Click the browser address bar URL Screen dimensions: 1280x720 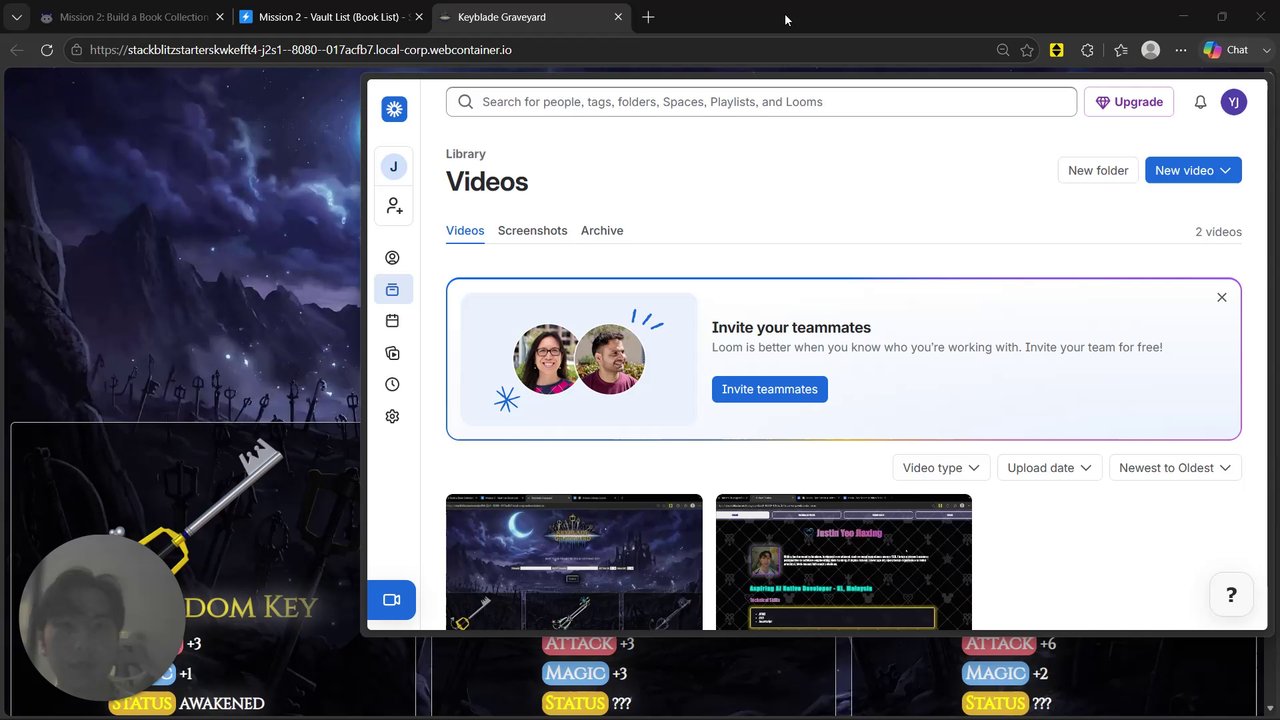click(x=300, y=50)
